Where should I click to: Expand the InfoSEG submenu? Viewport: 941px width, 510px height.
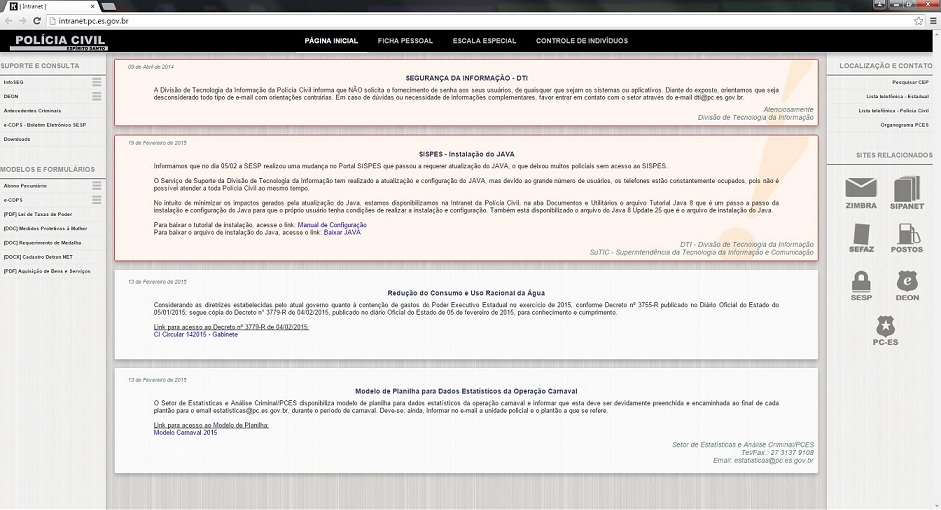point(97,82)
